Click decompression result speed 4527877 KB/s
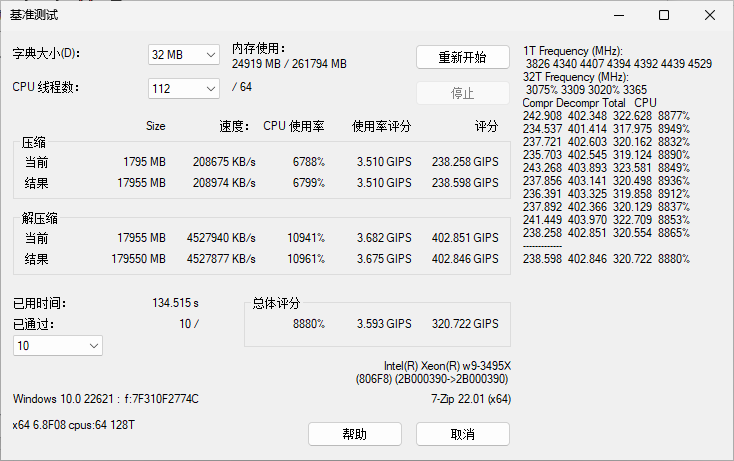The height and width of the screenshot is (461, 734). click(221, 259)
